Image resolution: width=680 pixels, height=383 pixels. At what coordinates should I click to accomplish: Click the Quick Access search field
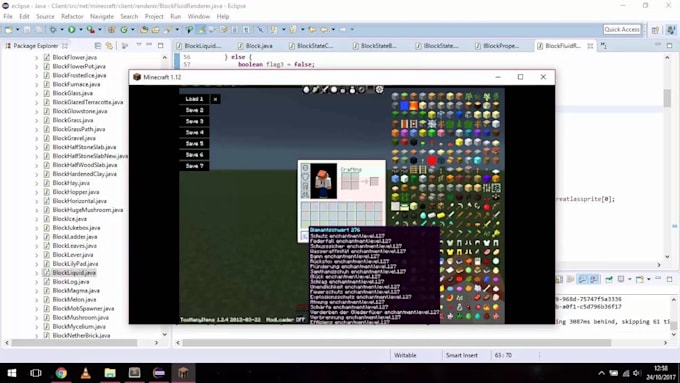pyautogui.click(x=622, y=29)
